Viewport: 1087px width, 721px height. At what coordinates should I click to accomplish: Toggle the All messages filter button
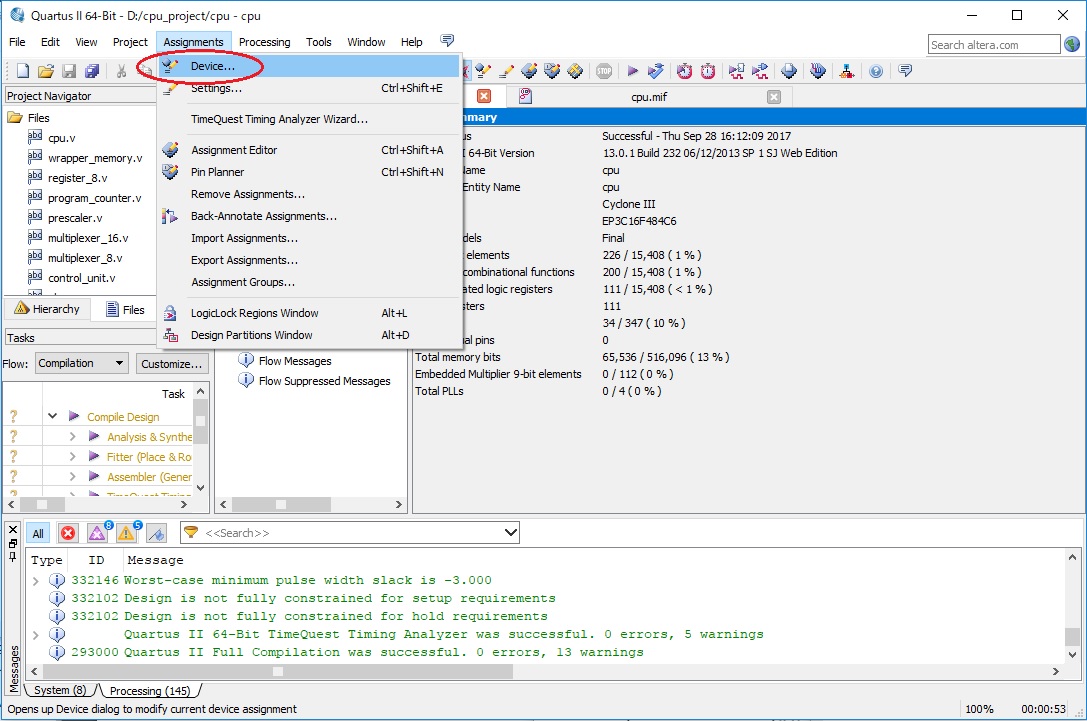pos(38,533)
